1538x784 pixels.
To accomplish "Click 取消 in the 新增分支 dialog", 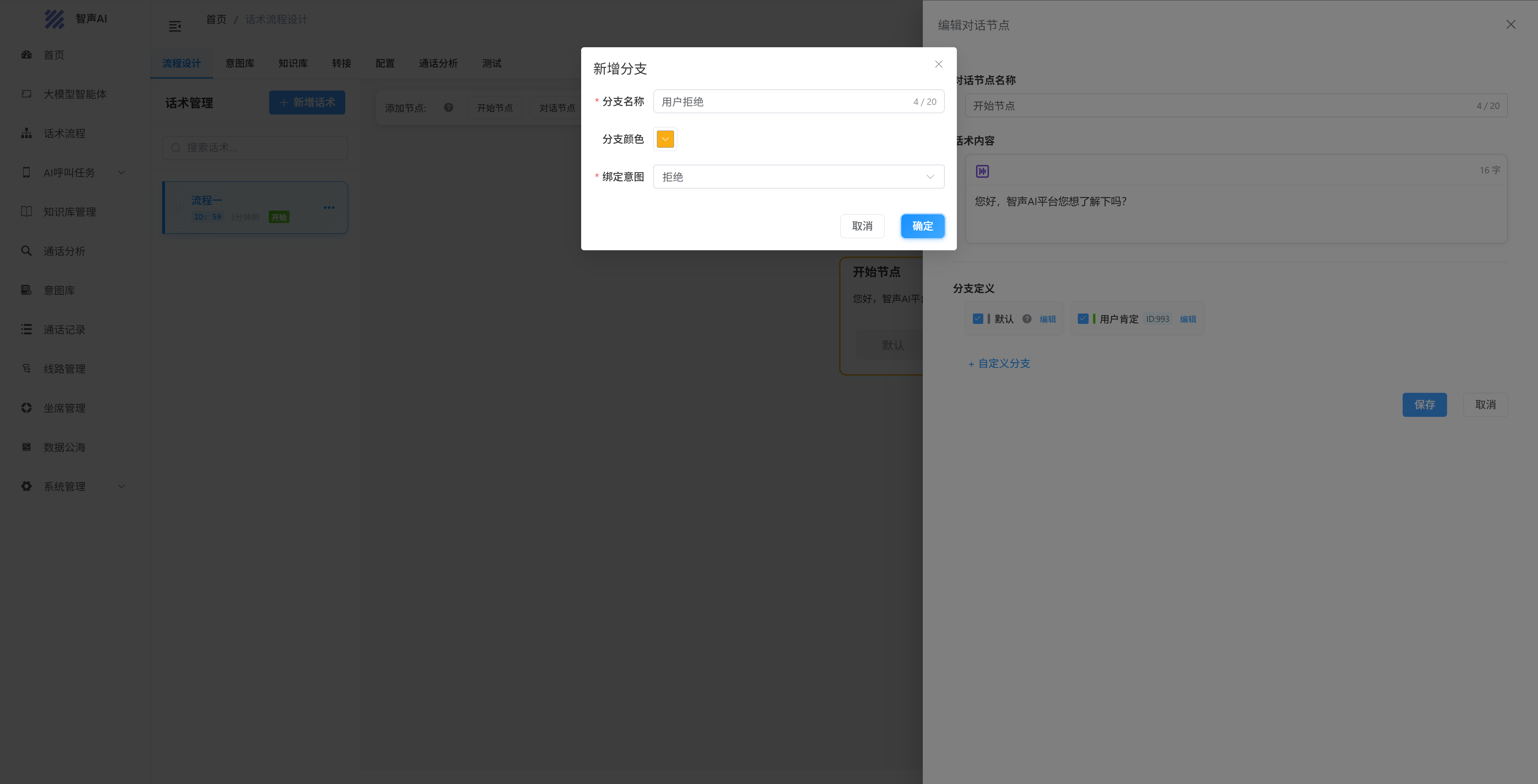I will [x=862, y=226].
